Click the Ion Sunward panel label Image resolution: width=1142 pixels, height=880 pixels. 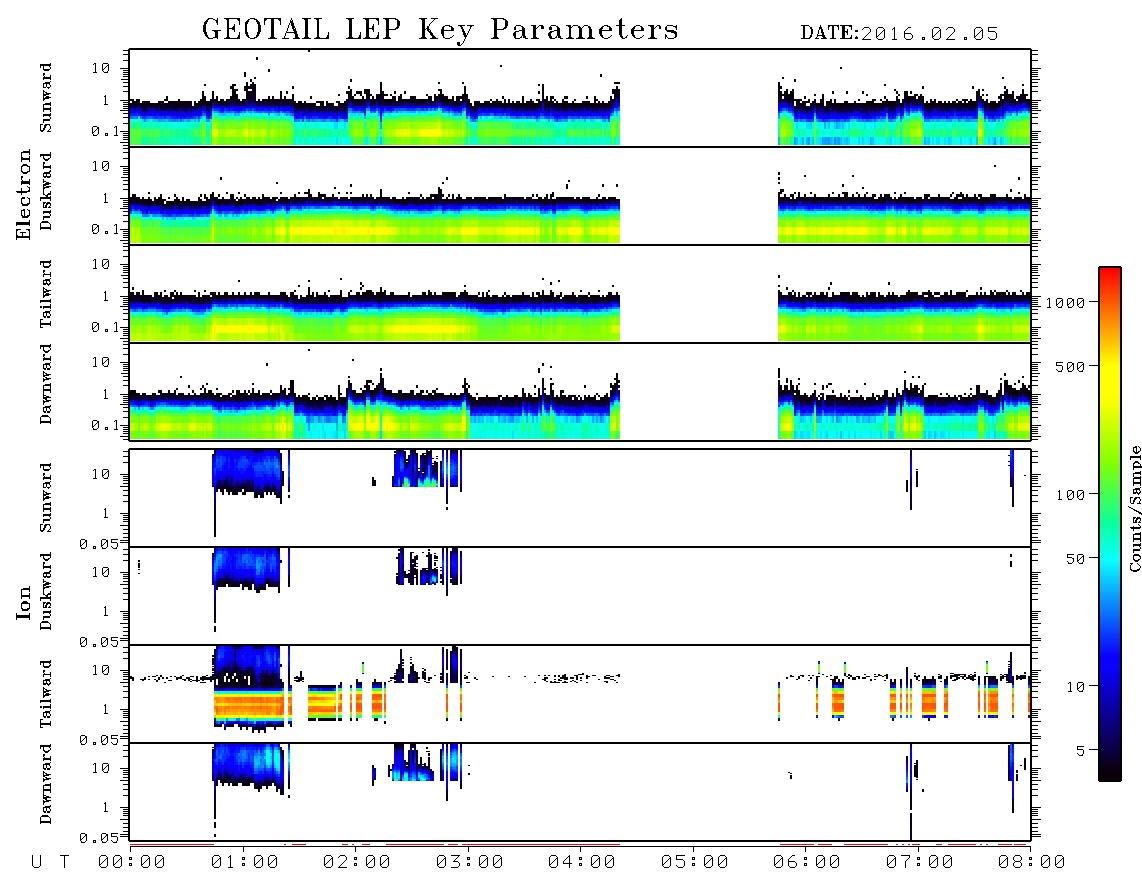(46, 498)
